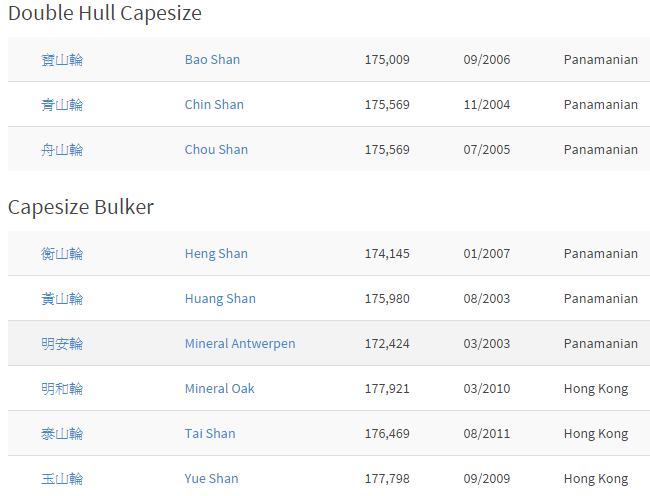650x496 pixels.
Task: Select the Capesize Bulker heading
Action: point(81,207)
